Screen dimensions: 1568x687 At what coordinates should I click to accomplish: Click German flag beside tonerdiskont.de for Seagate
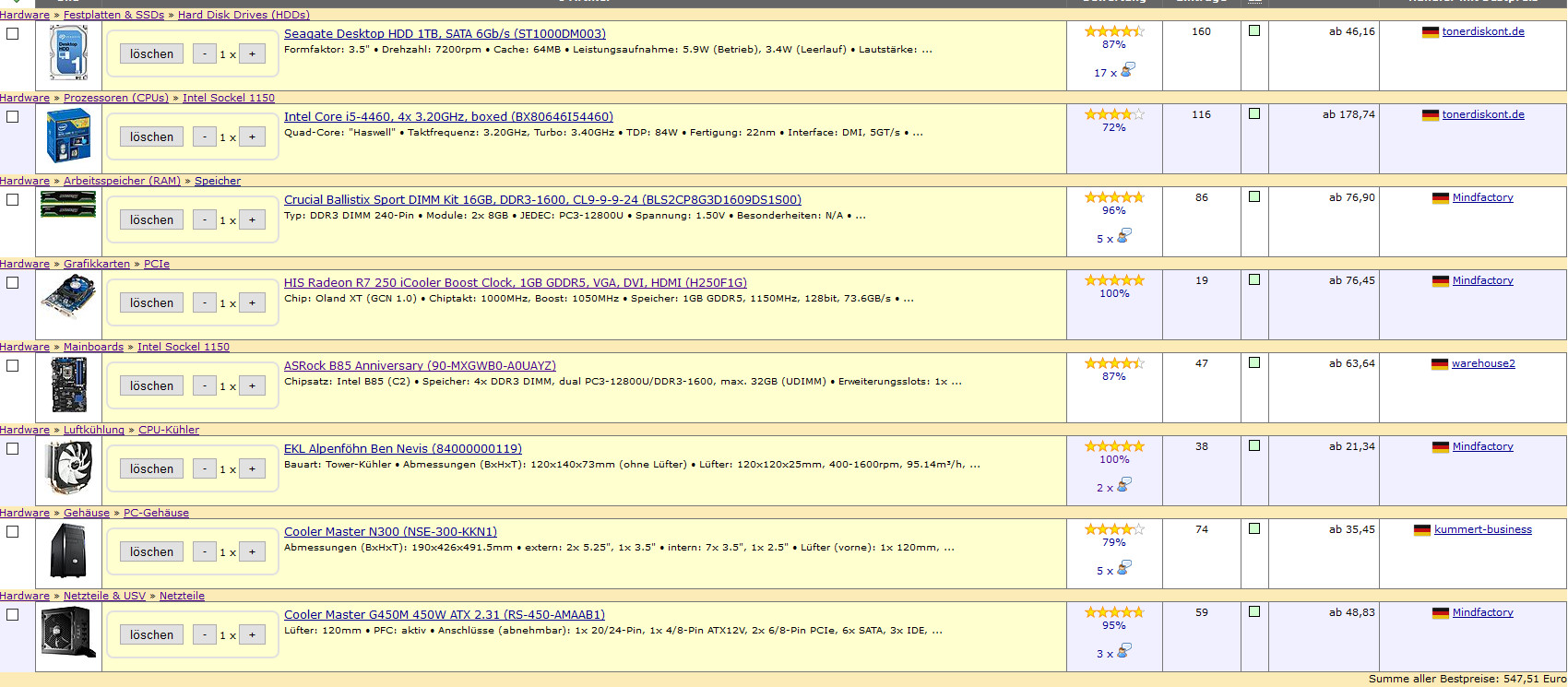1430,32
